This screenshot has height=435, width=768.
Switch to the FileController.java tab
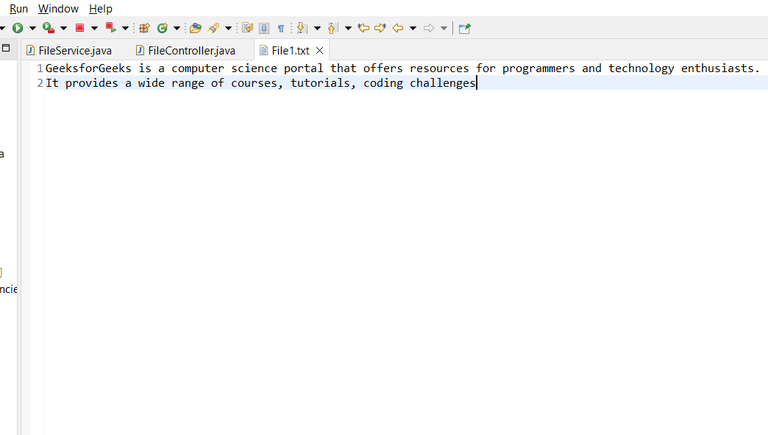tap(186, 50)
